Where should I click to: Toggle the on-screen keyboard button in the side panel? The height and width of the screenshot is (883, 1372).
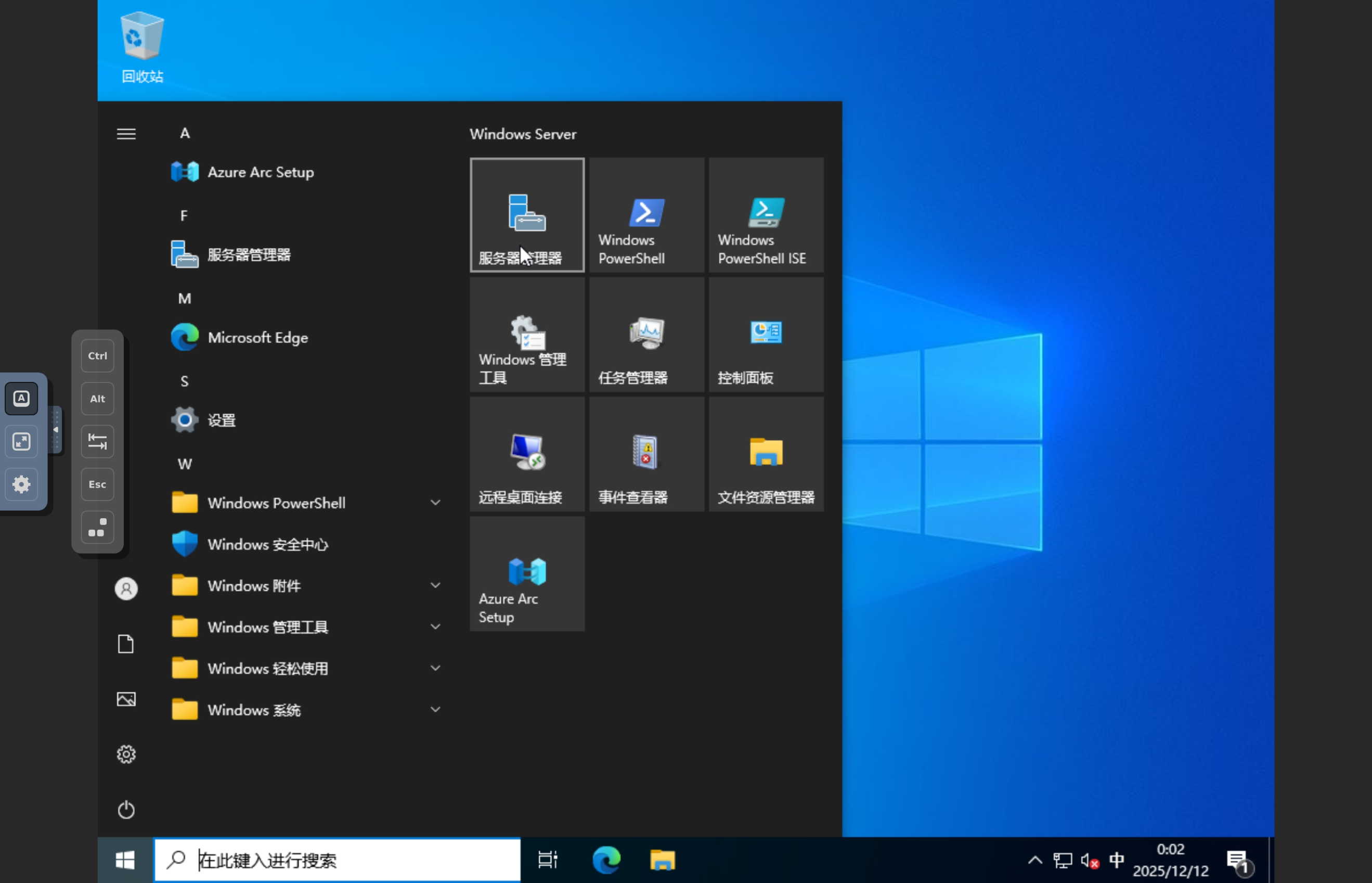pyautogui.click(x=21, y=399)
